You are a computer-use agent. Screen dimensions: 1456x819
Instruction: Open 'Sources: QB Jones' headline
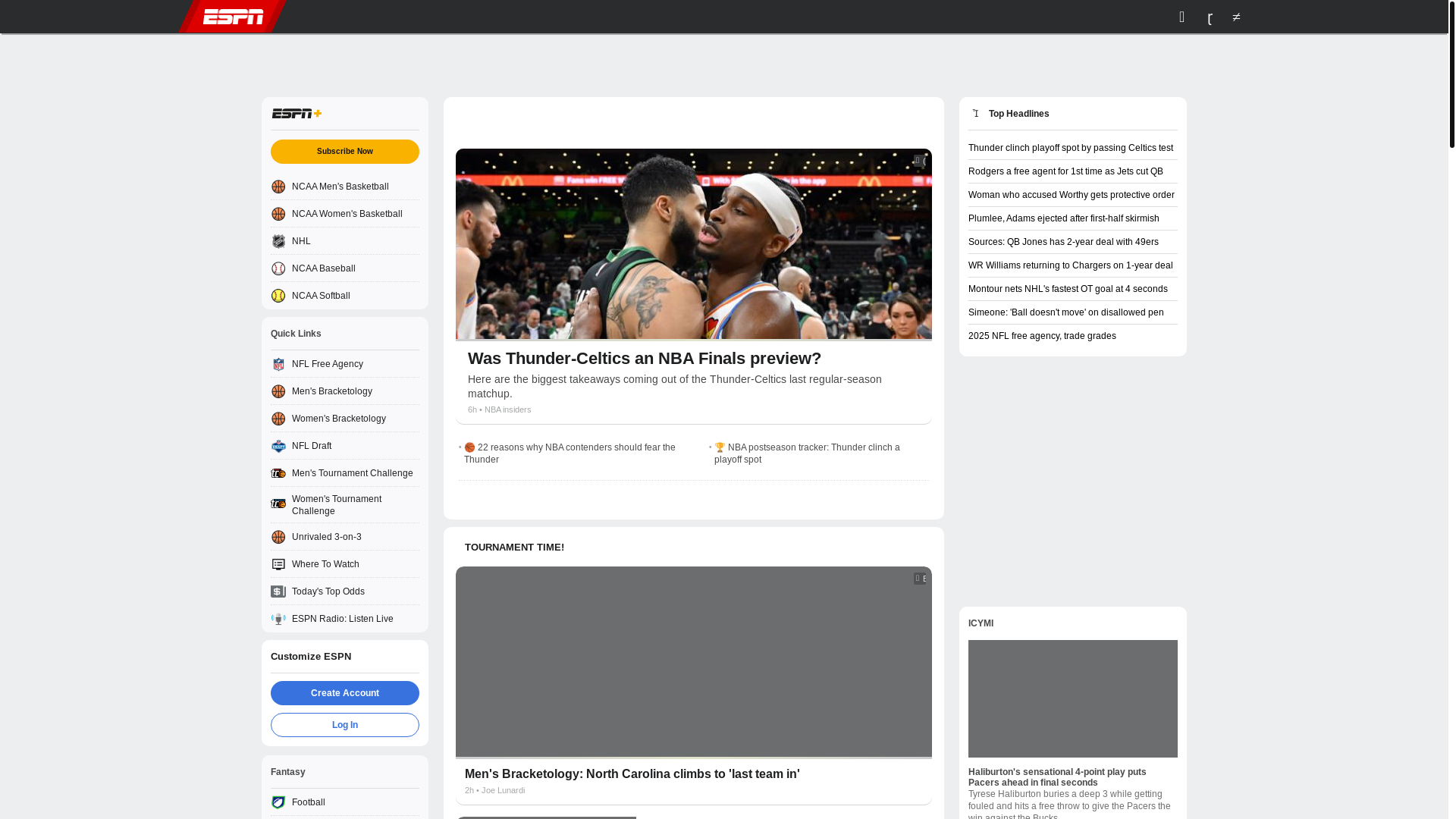1063,242
